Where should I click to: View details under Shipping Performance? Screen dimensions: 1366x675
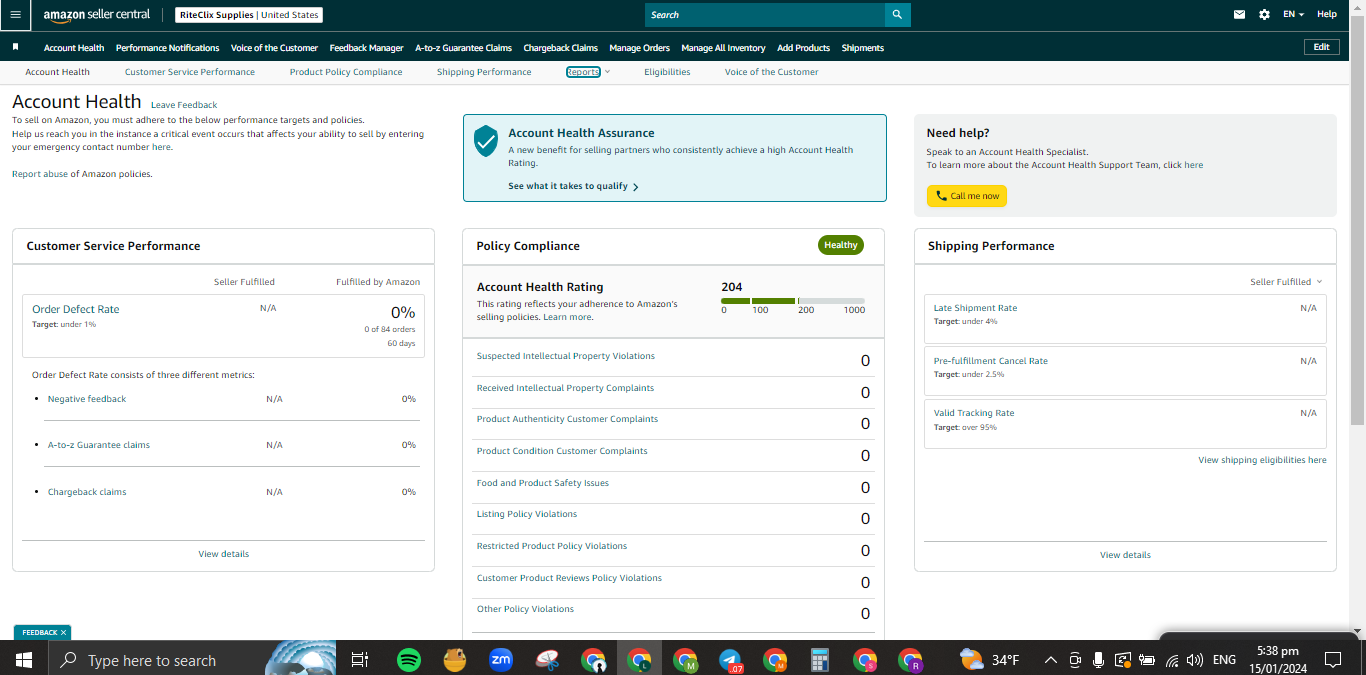[1125, 555]
